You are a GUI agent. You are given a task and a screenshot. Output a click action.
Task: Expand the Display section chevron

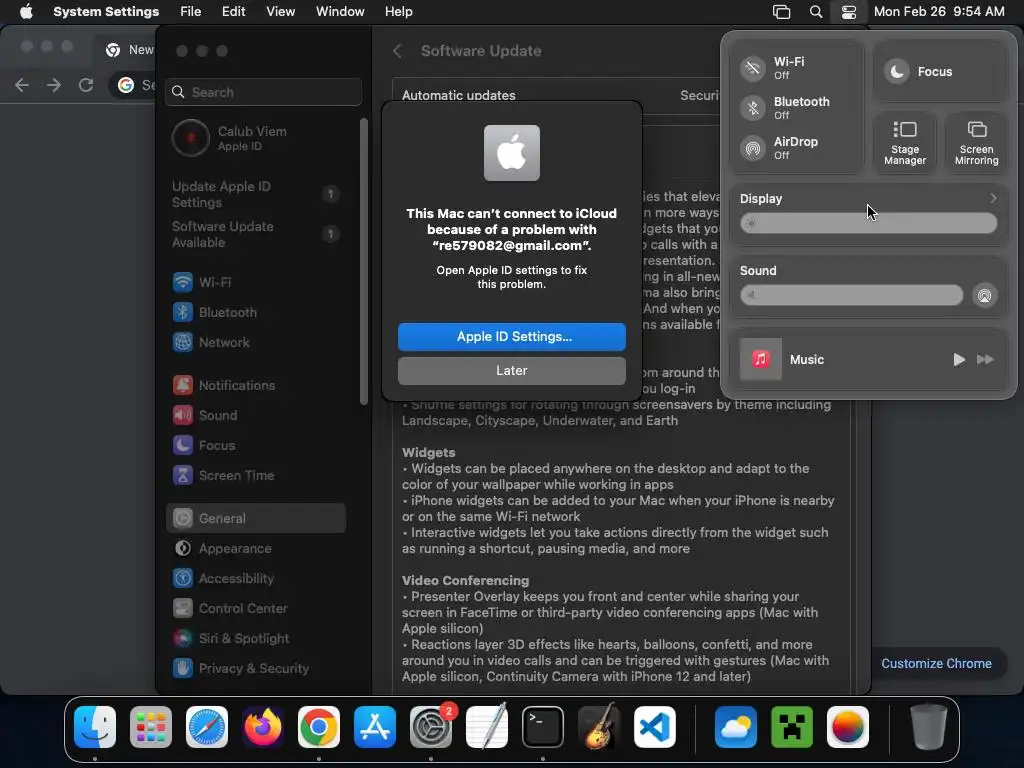pyautogui.click(x=993, y=198)
